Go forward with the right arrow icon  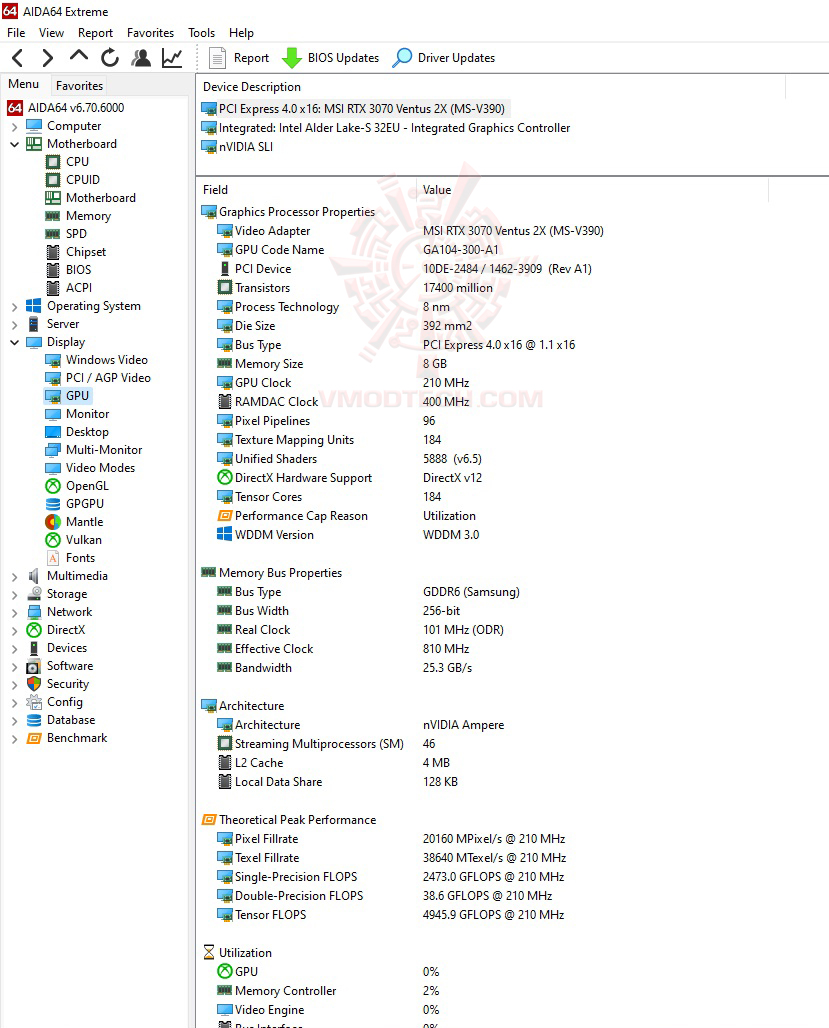click(x=47, y=58)
